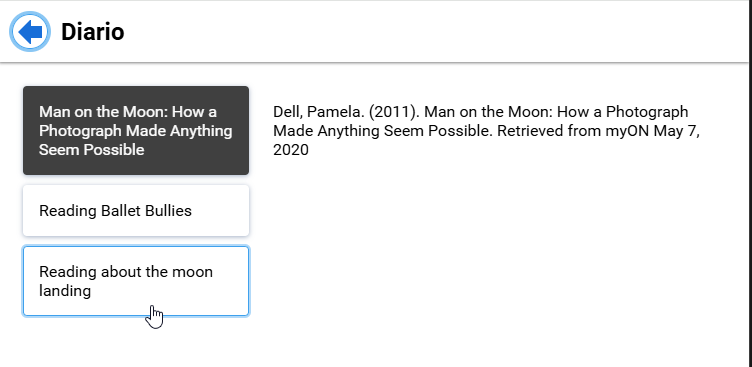Click the Retrieved from myON May 7 line
This screenshot has height=367, width=752.
597,131
